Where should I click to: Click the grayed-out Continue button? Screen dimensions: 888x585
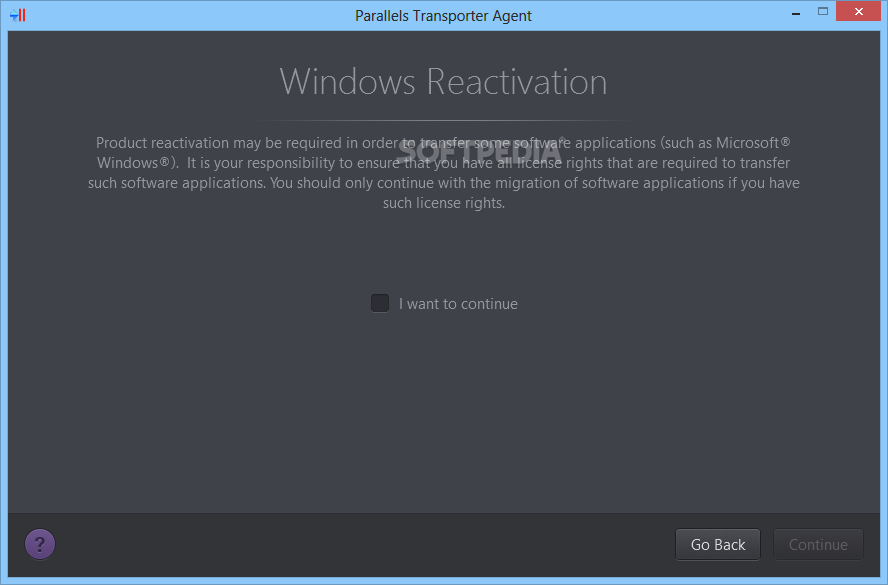point(818,544)
